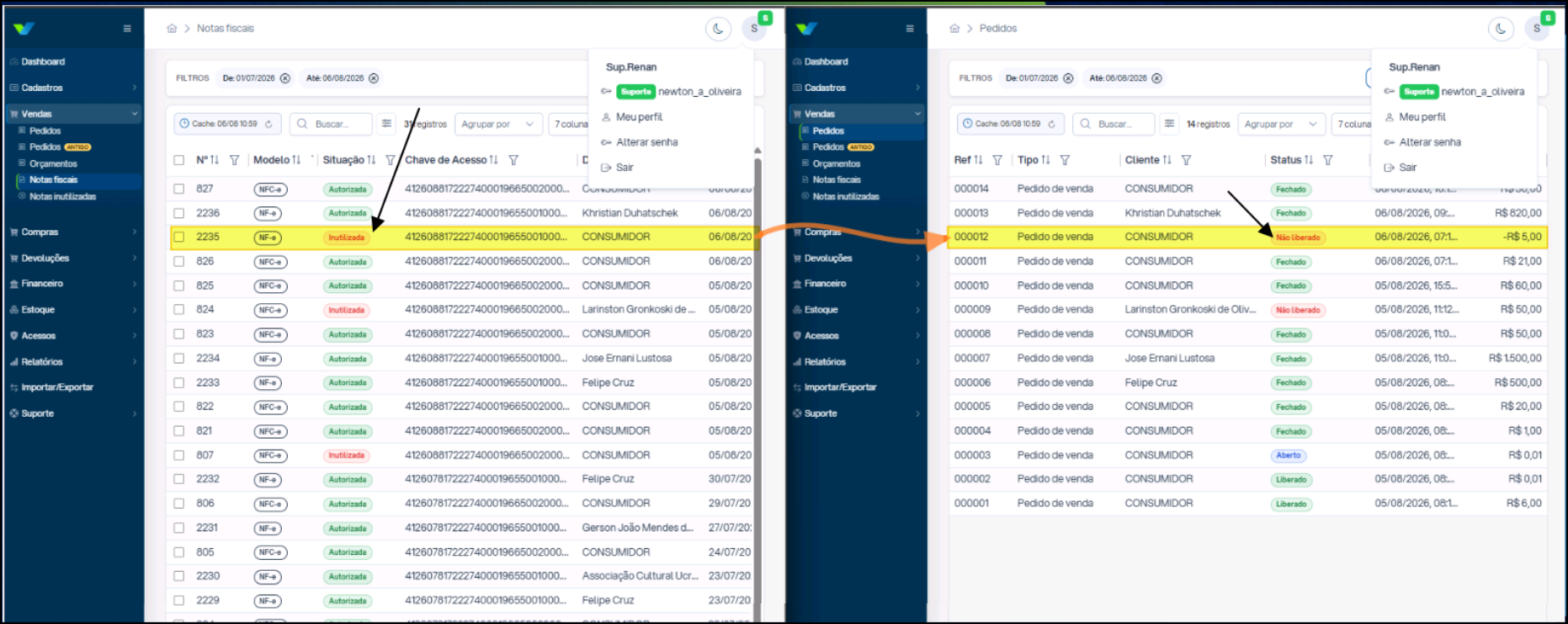
Task: Toggle dark mode in Notas fiscais window
Action: click(x=718, y=29)
